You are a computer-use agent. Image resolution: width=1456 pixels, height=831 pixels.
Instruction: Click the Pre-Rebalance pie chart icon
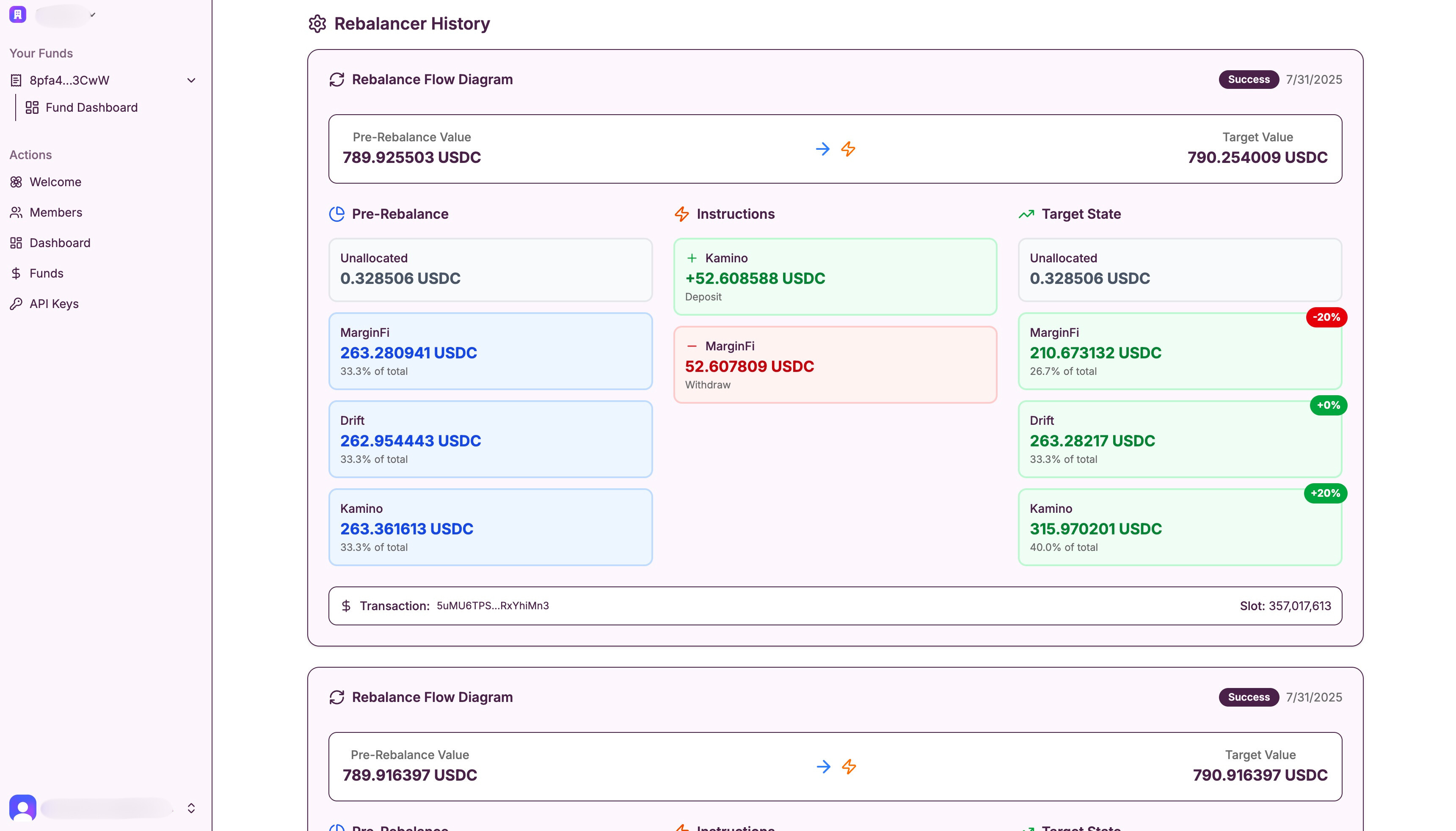coord(337,214)
